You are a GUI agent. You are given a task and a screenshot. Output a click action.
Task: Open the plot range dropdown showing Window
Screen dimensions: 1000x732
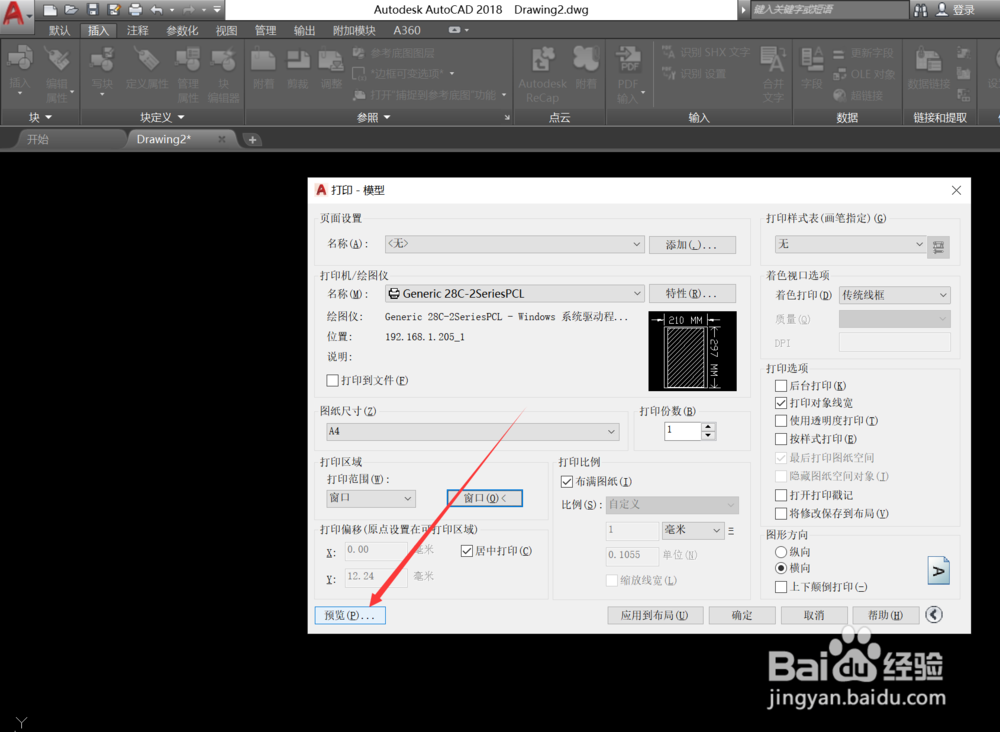tap(371, 498)
